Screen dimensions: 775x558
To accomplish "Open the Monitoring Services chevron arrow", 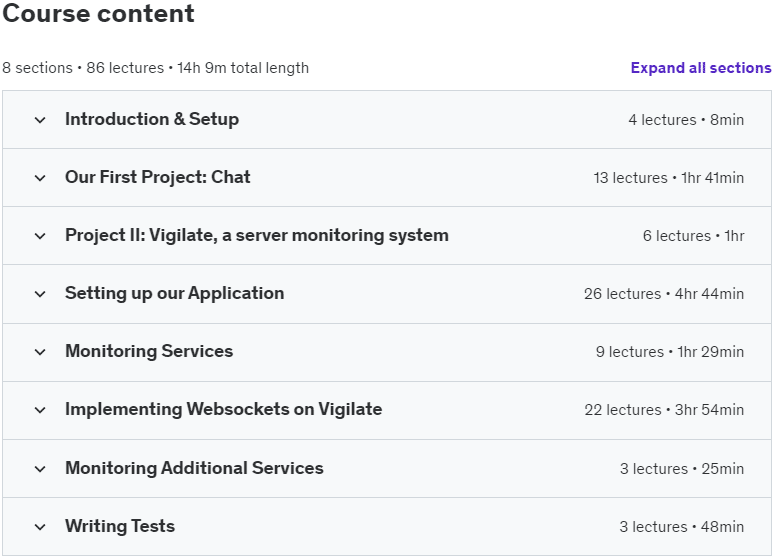I will pos(40,352).
